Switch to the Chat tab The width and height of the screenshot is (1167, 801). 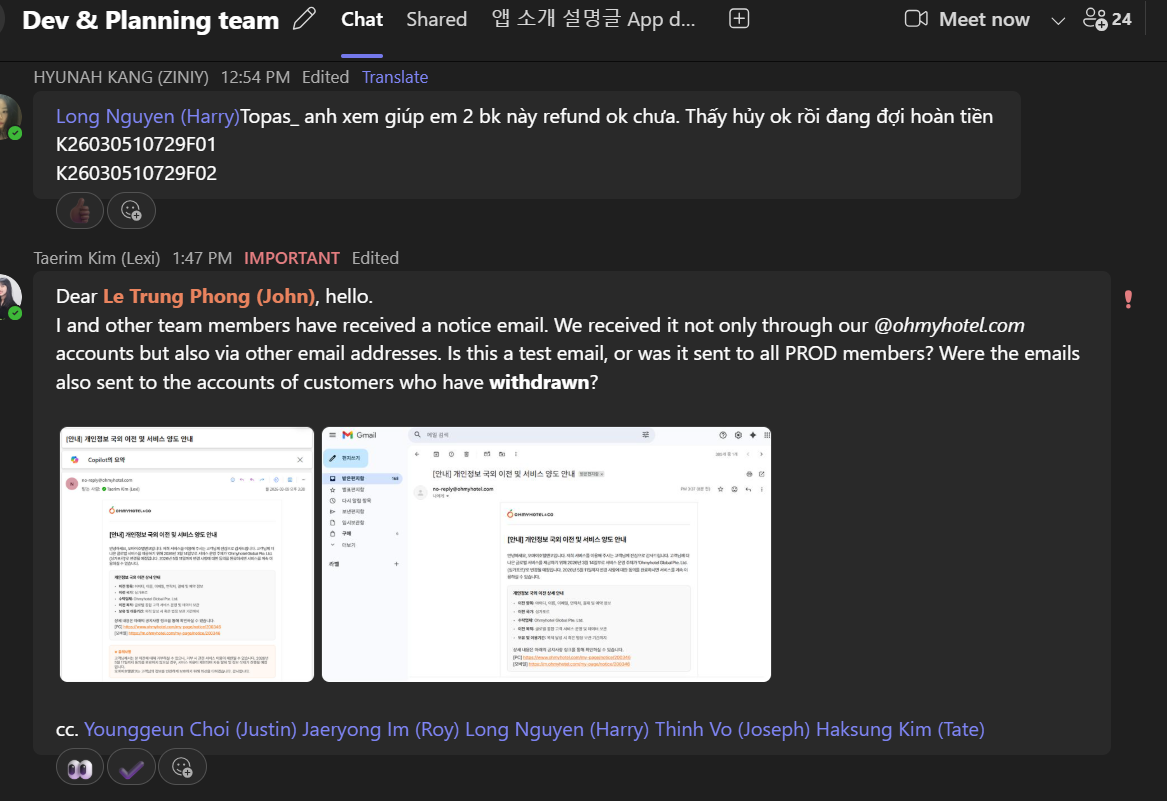coord(362,19)
